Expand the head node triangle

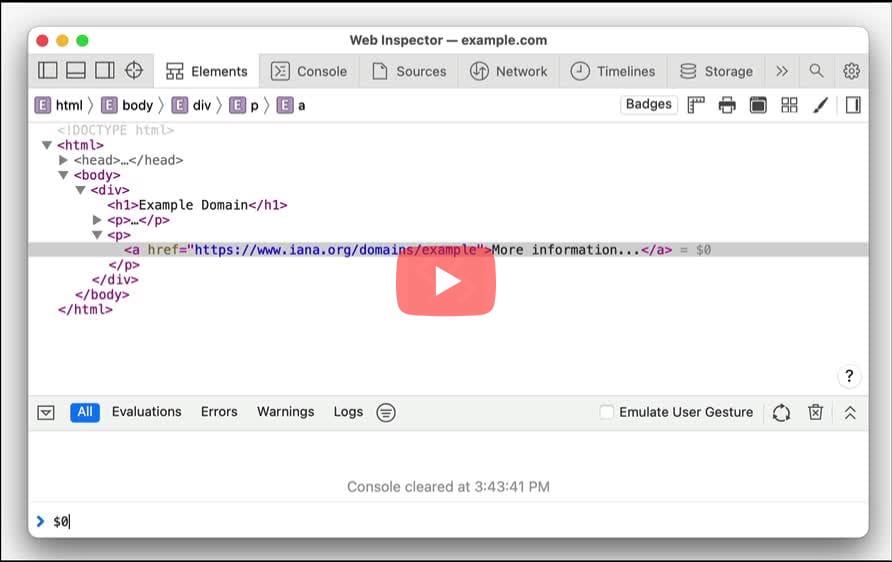tap(63, 160)
